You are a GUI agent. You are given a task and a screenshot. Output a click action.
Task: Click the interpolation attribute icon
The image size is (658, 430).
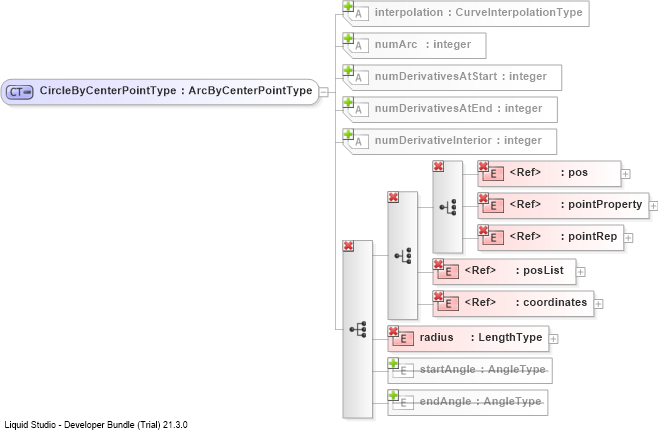pos(358,14)
